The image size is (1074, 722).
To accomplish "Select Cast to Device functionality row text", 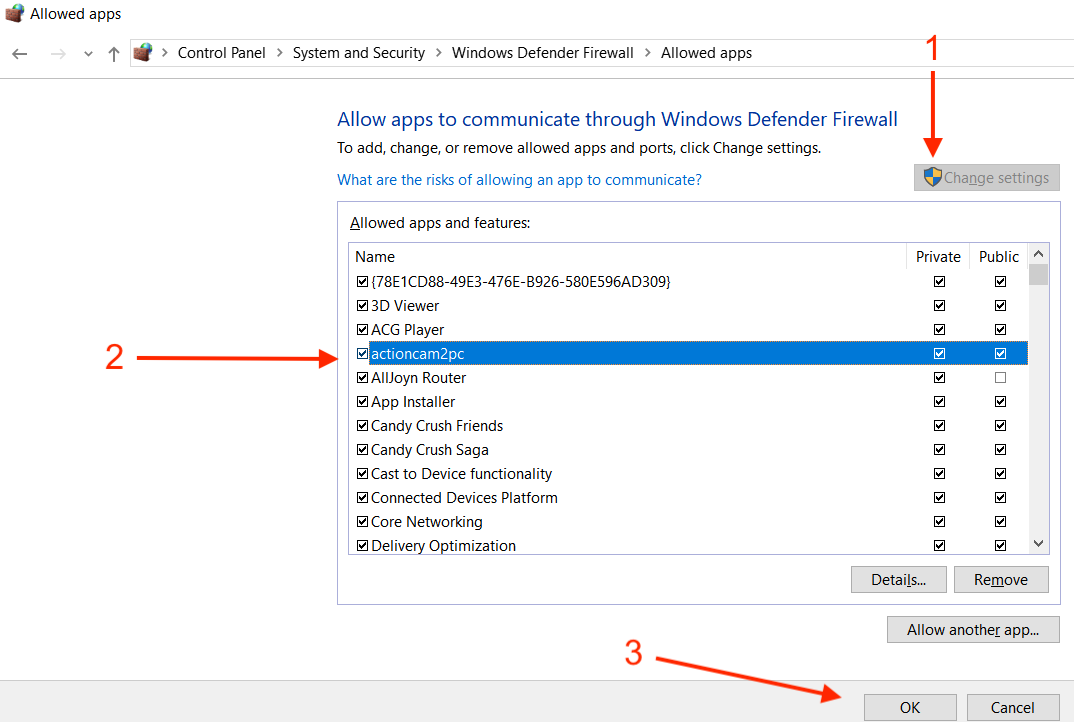I will click(x=462, y=473).
